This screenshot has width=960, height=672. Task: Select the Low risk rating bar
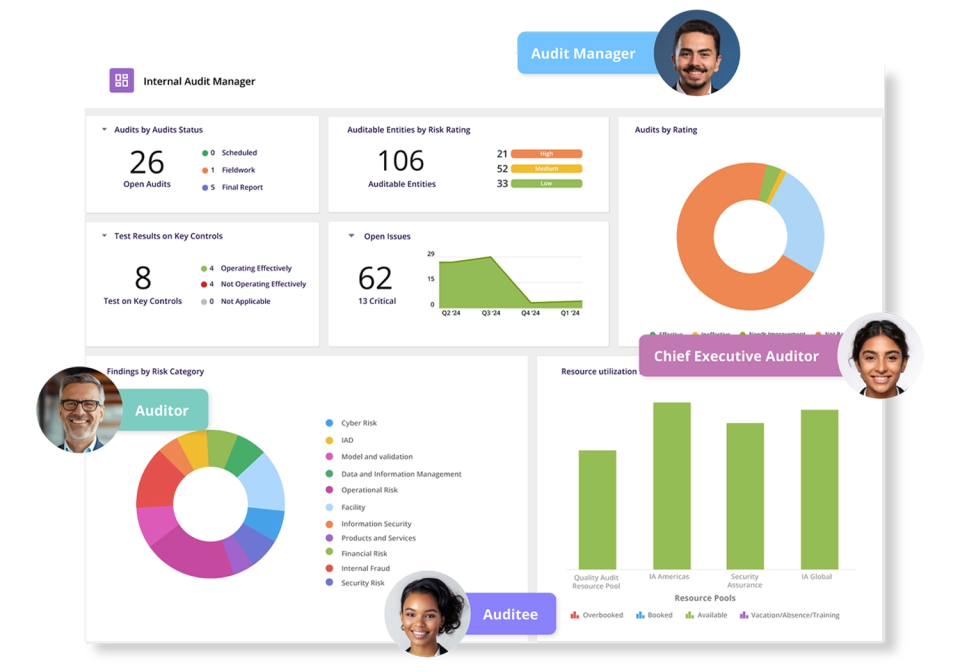coord(546,183)
